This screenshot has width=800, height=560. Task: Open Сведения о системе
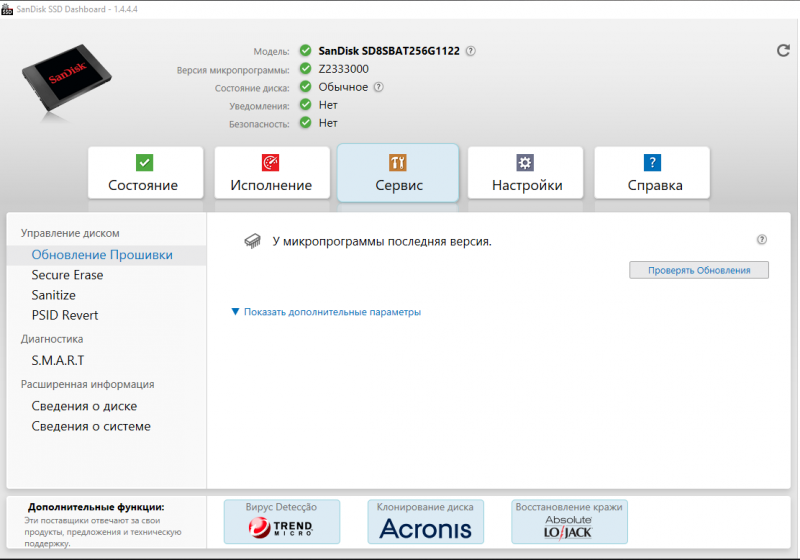(91, 426)
